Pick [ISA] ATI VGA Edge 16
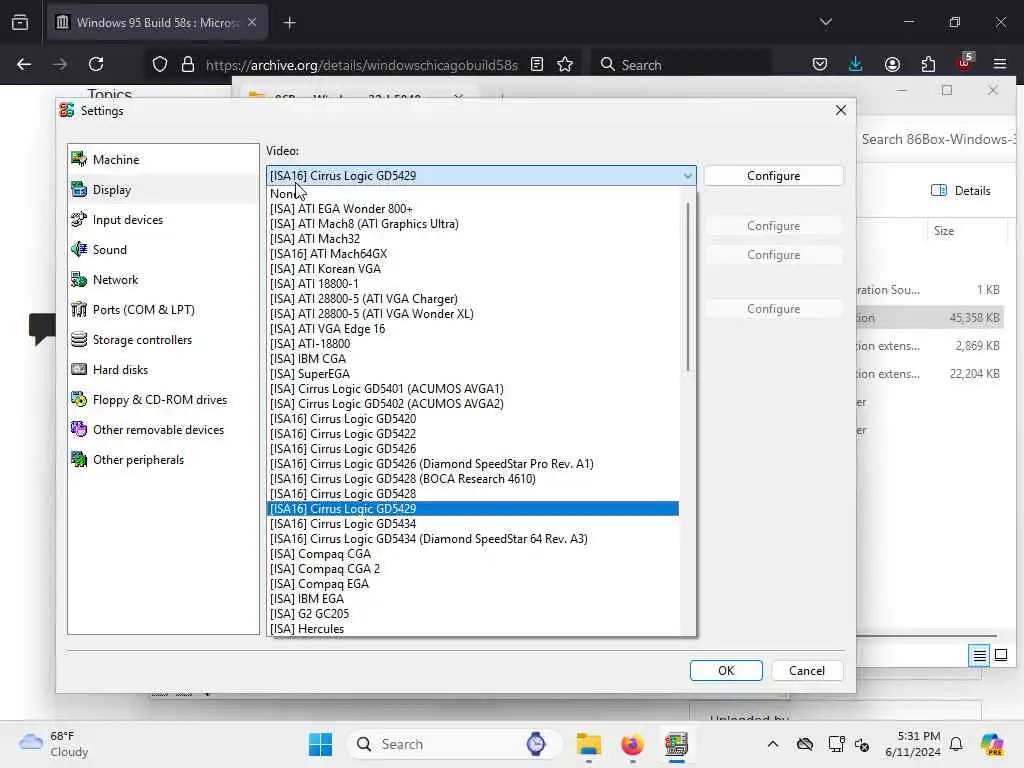Screen dimensions: 1024x768 473,328
